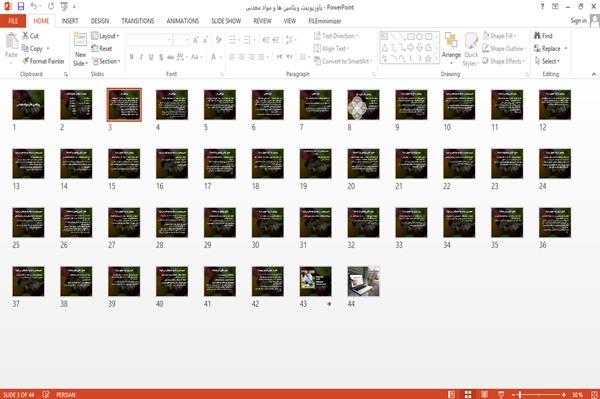
Task: Switch to the VIEW tab
Action: (x=290, y=21)
